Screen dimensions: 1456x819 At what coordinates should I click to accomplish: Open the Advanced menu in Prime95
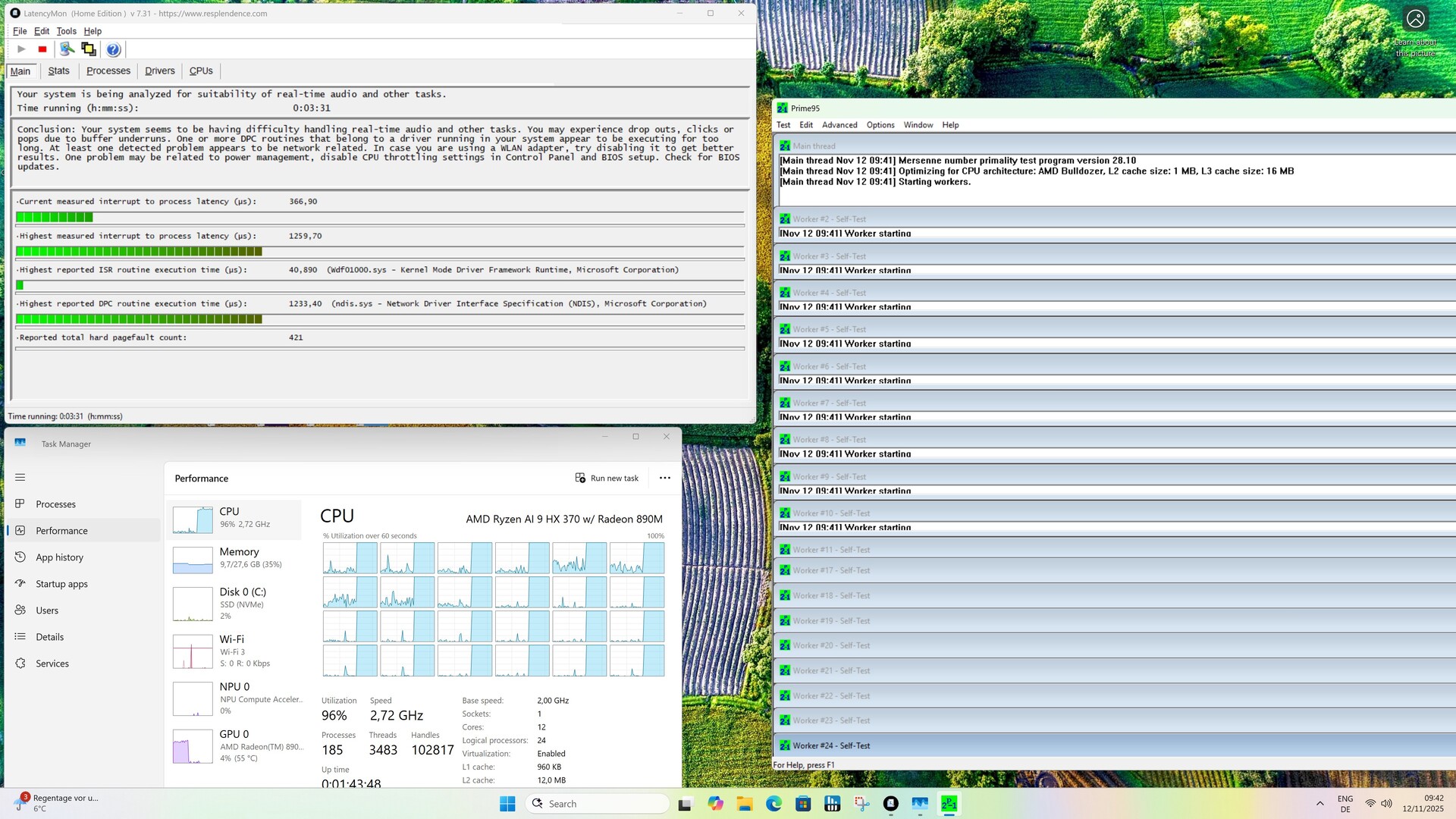pyautogui.click(x=839, y=125)
